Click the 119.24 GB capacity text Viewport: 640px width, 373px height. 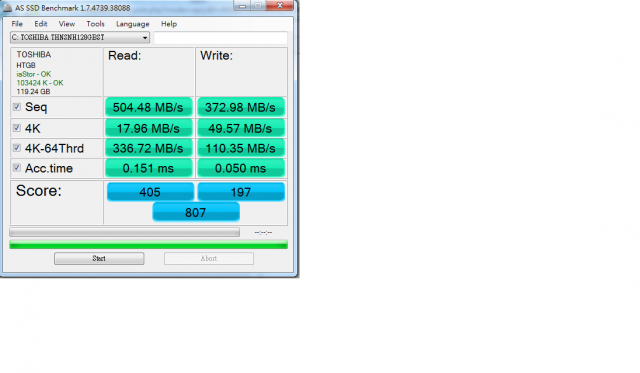pos(33,91)
